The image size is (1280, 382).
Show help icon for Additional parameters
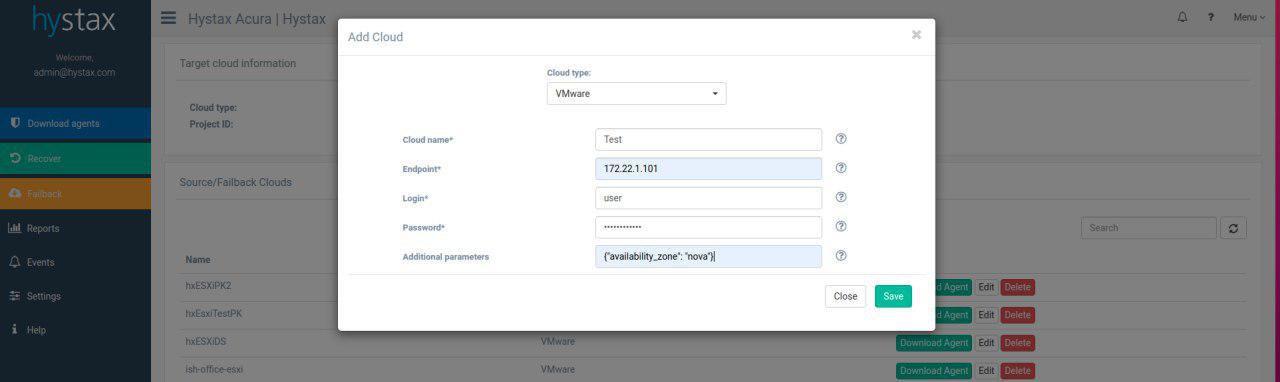pyautogui.click(x=841, y=256)
